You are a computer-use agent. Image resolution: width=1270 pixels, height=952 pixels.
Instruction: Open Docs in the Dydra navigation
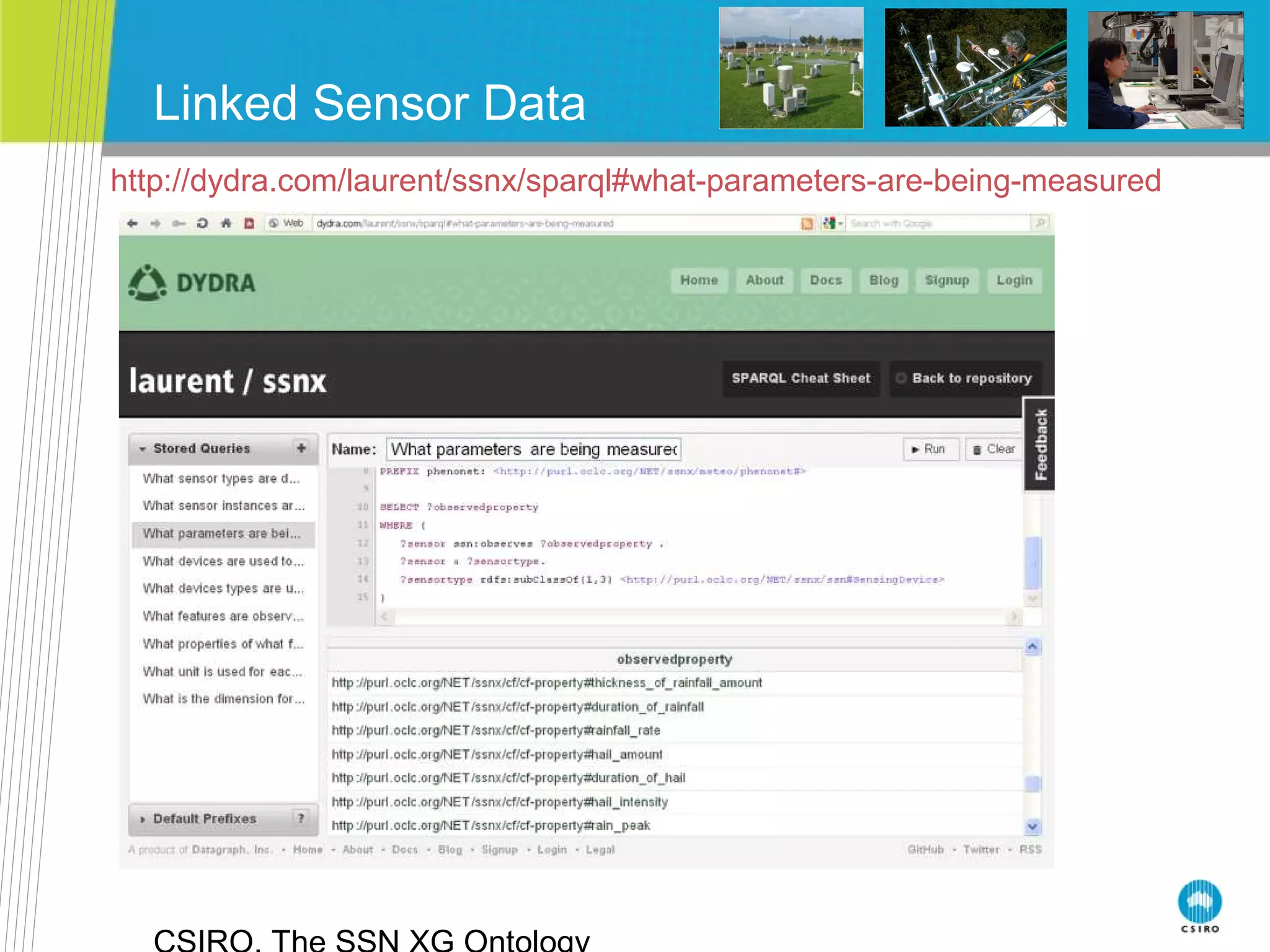click(826, 280)
